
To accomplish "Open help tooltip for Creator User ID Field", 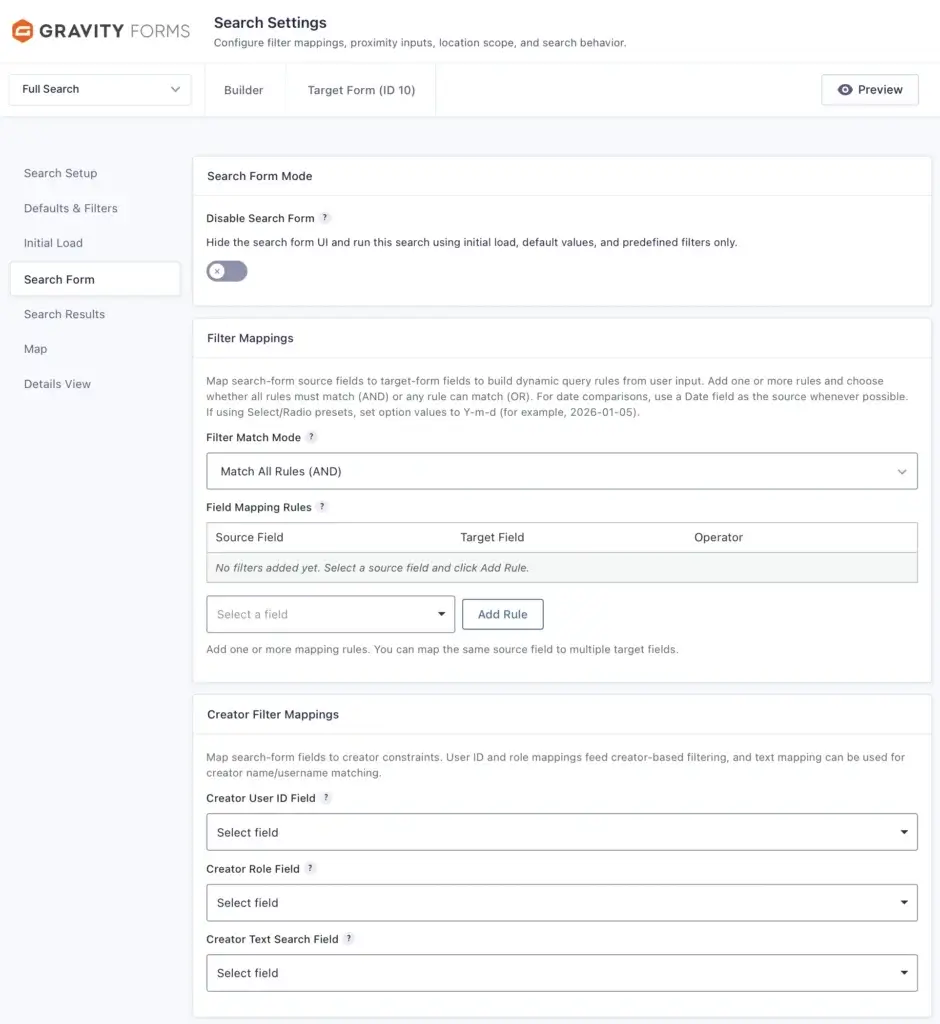I will pyautogui.click(x=326, y=797).
